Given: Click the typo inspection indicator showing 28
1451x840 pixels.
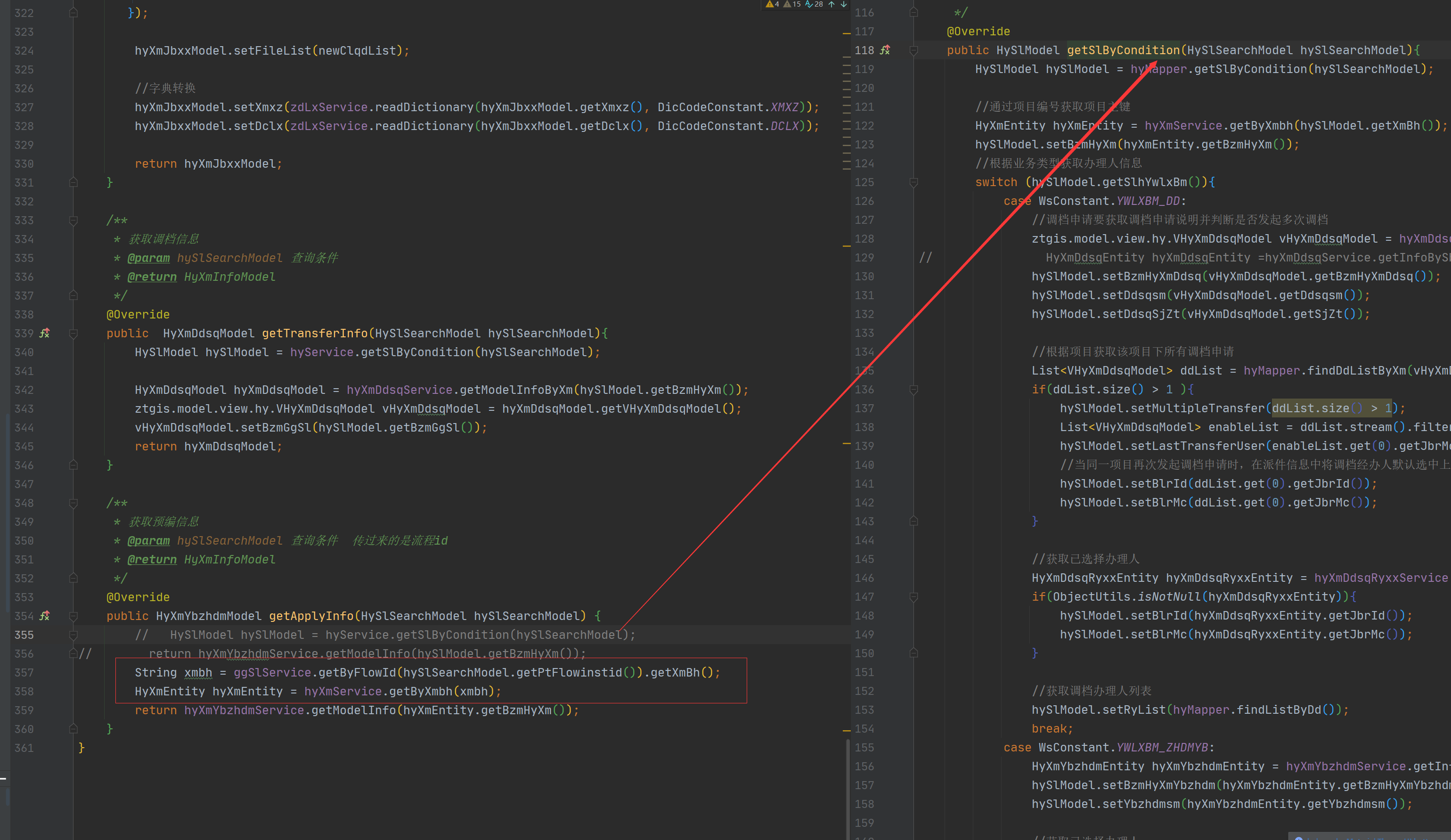Looking at the screenshot, I should click(814, 4).
